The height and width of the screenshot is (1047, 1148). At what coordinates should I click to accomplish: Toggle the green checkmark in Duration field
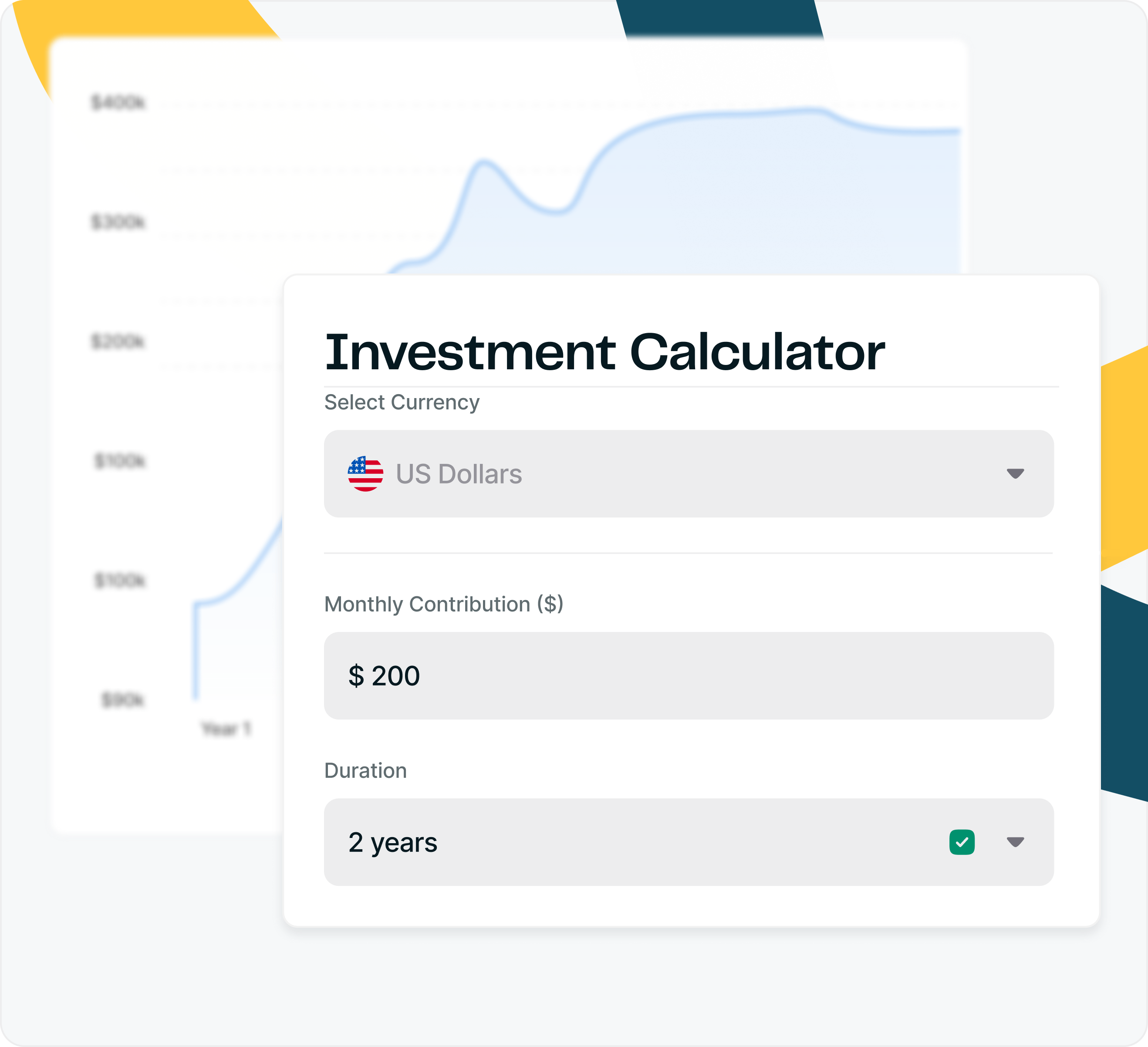tap(961, 842)
